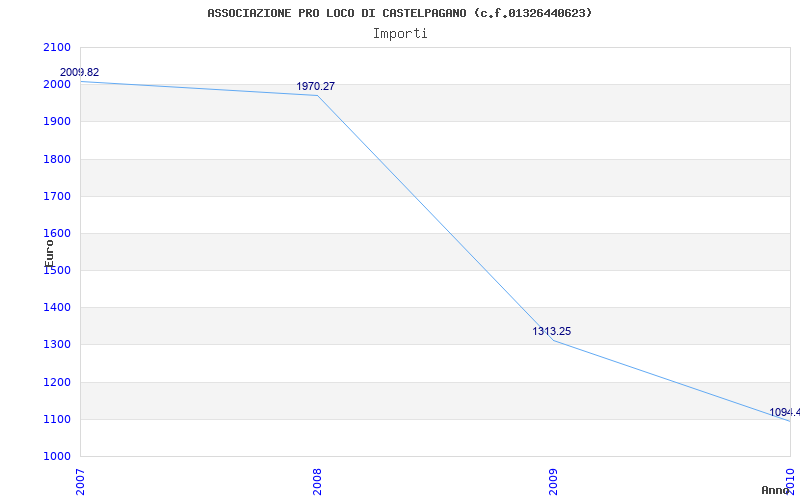Viewport: 800px width, 500px height.
Task: Click the 2000 y-axis tick label
Action: tap(57, 85)
